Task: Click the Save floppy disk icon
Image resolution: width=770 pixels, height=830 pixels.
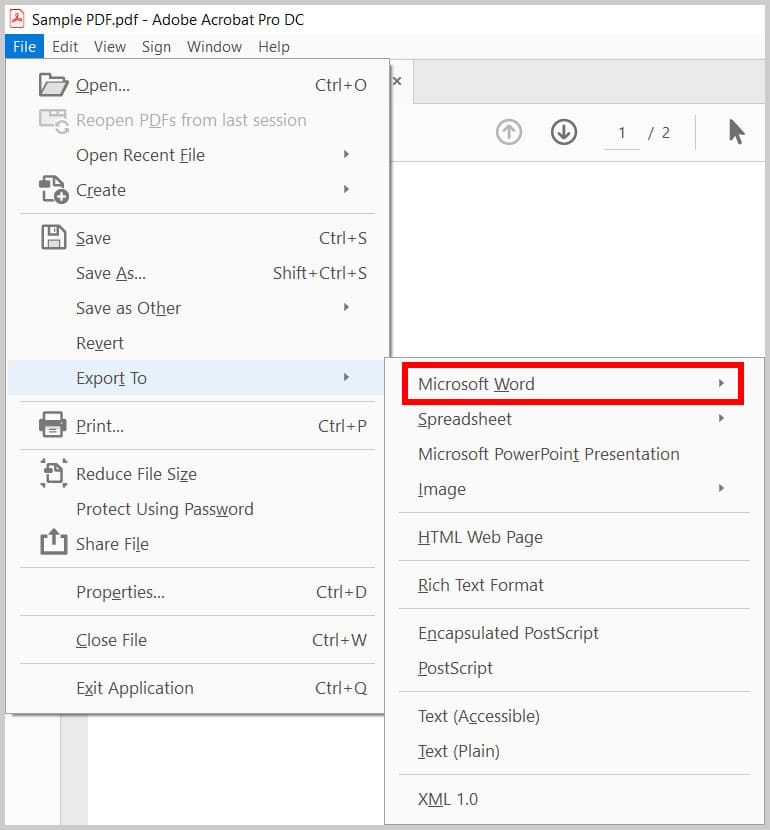Action: (53, 237)
